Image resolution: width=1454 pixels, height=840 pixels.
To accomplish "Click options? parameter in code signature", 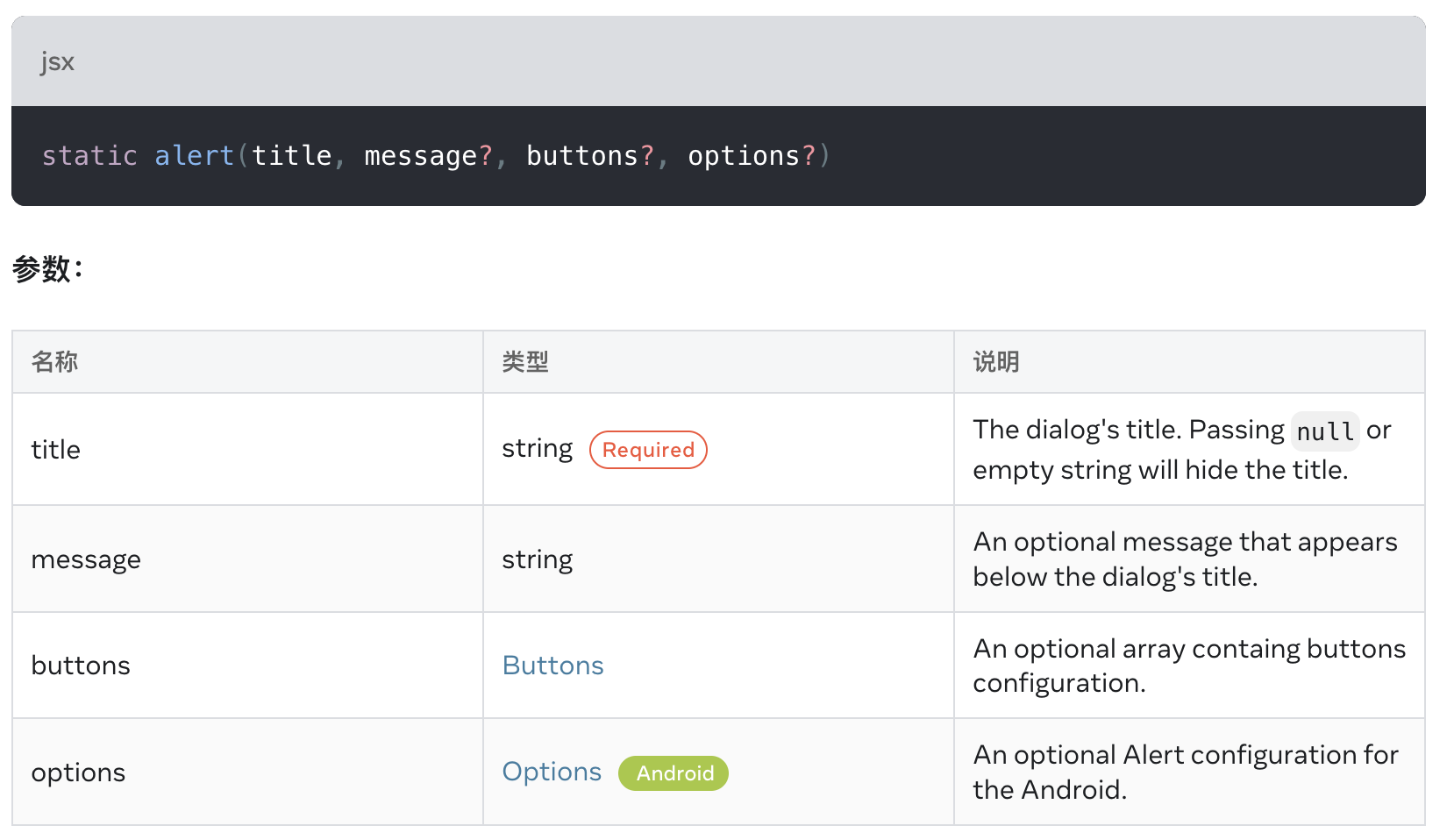I will pos(751,156).
